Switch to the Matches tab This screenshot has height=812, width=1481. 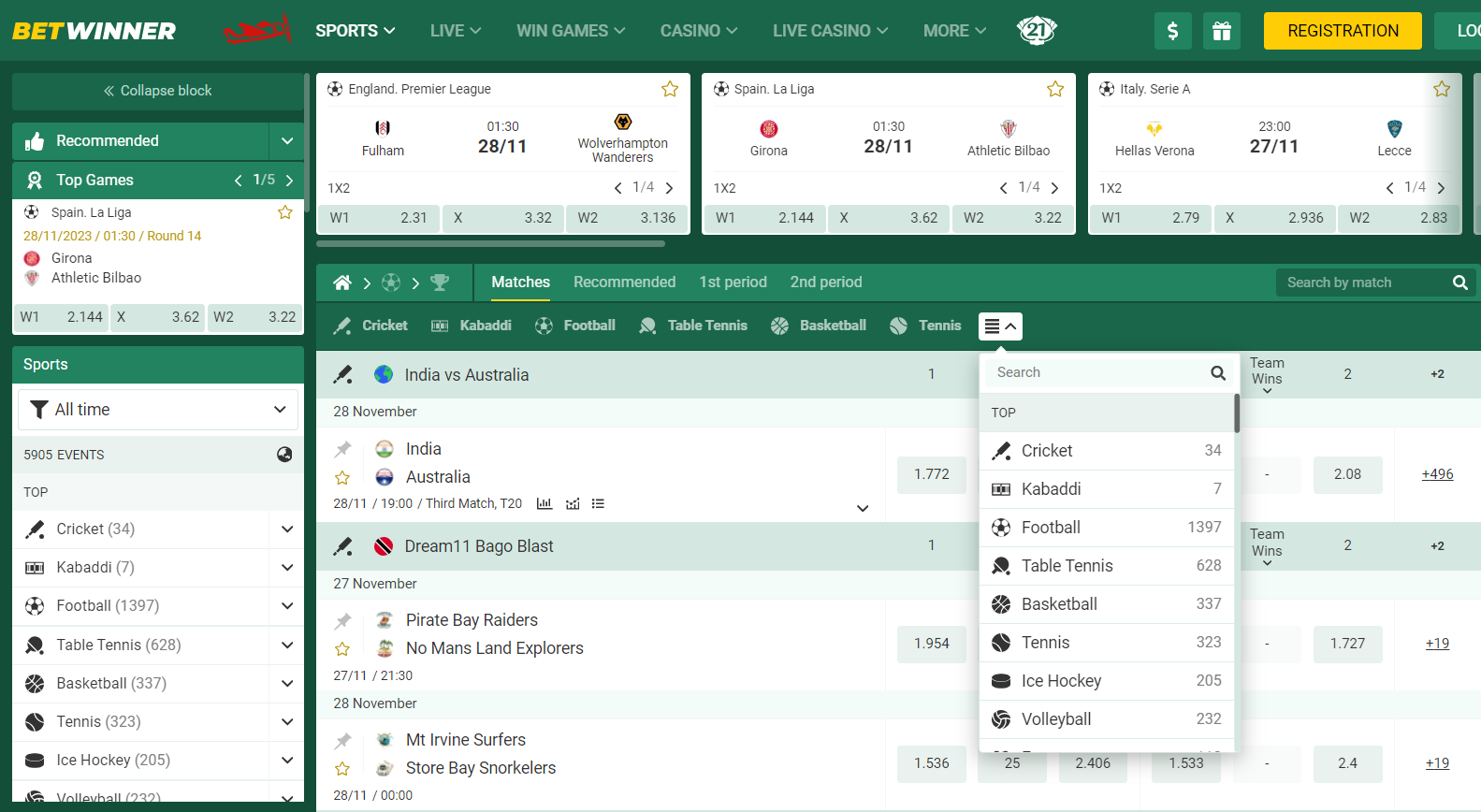tap(521, 283)
